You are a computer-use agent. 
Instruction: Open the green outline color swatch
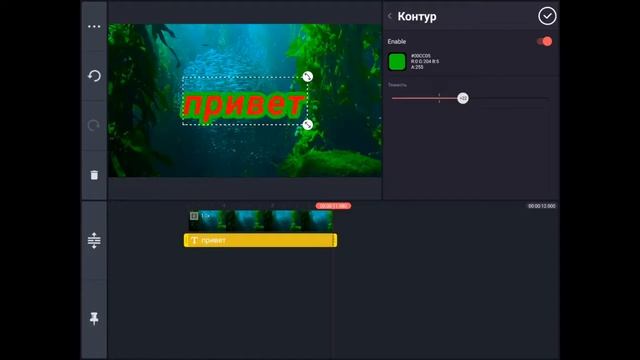click(397, 62)
